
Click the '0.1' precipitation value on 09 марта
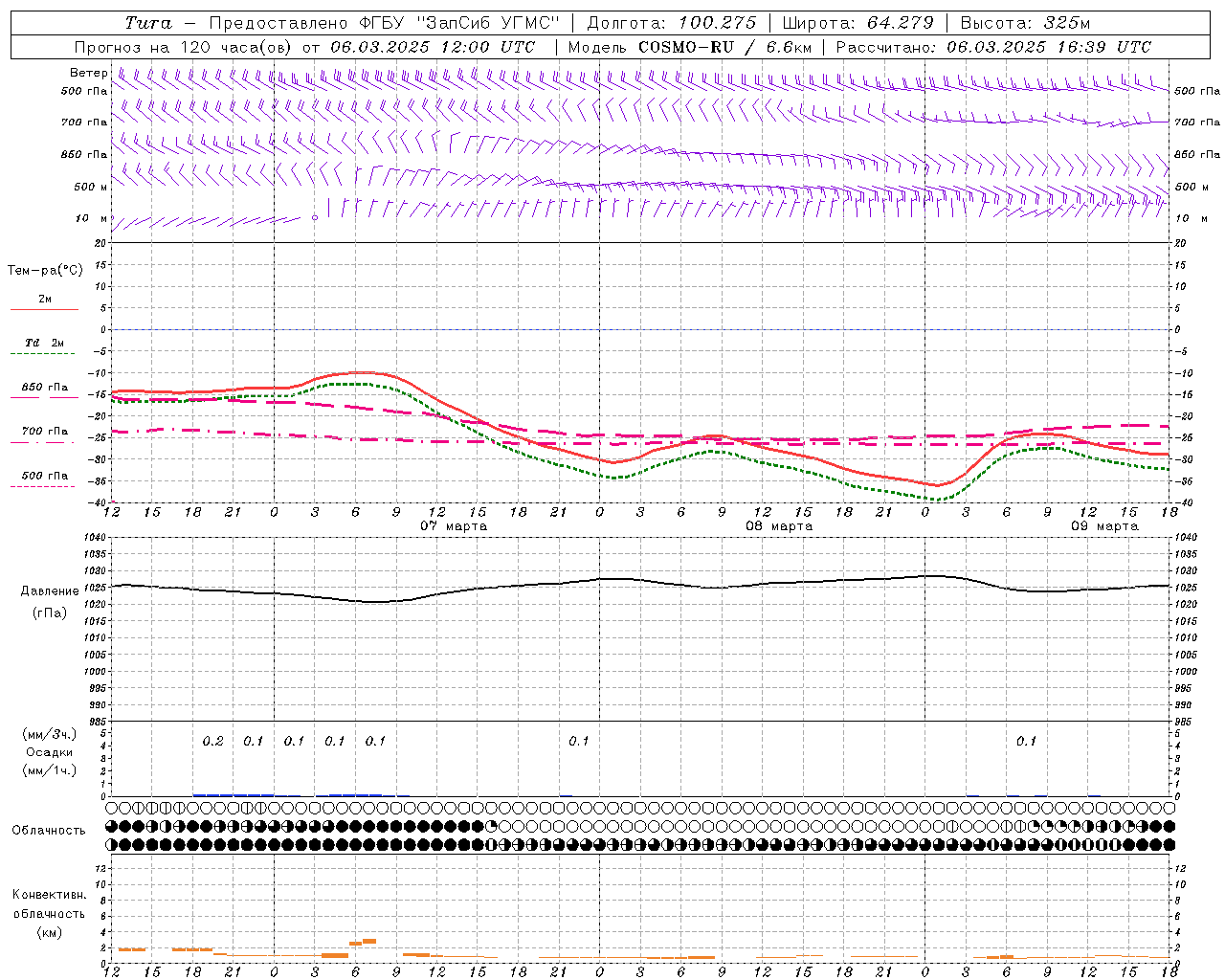tap(1026, 741)
